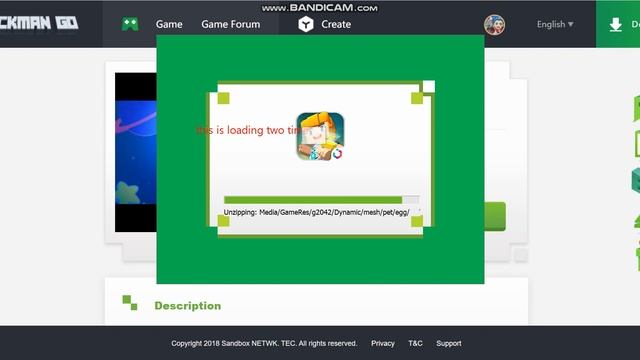
Task: Click the download arrow icon
Action: click(x=616, y=25)
